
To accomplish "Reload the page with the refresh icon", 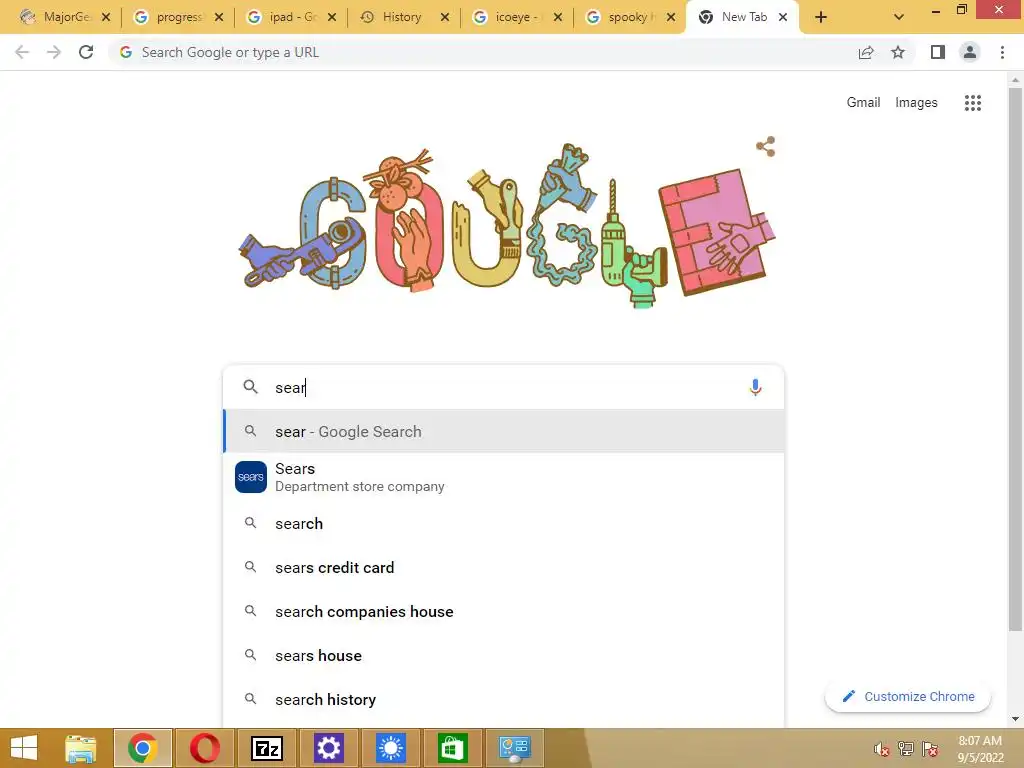I will coord(86,52).
